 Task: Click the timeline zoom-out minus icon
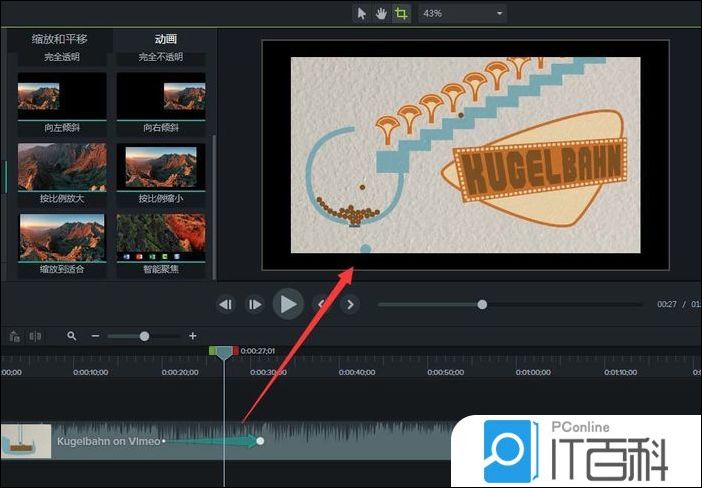coord(95,336)
